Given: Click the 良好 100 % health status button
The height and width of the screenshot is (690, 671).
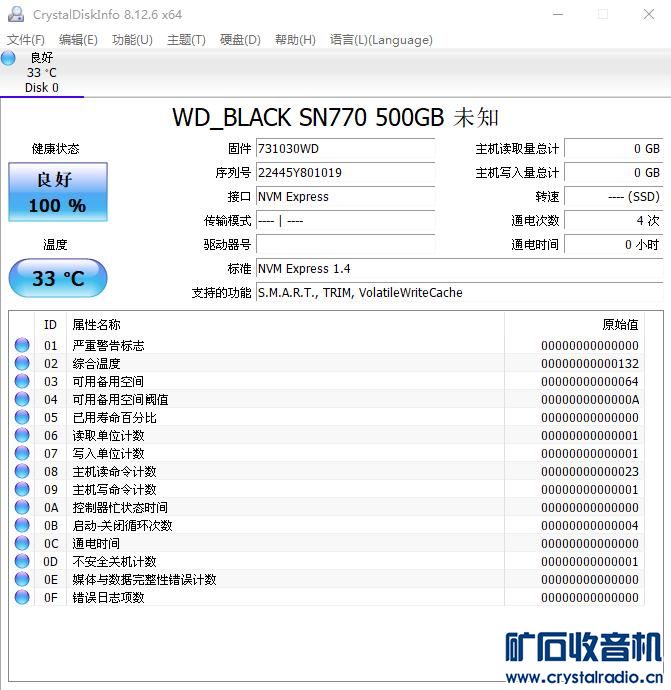Looking at the screenshot, I should (58, 192).
